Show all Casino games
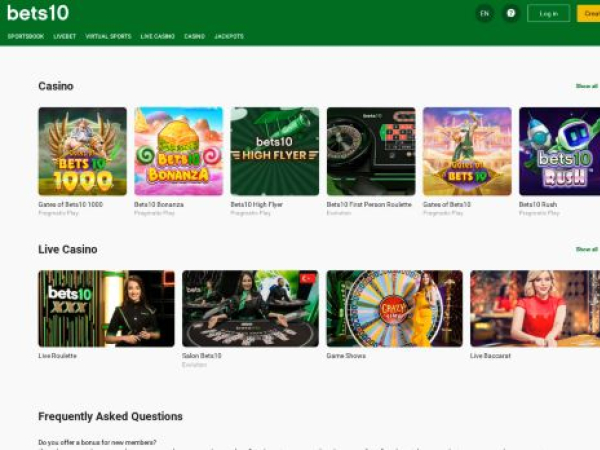The width and height of the screenshot is (600, 450). 587,86
